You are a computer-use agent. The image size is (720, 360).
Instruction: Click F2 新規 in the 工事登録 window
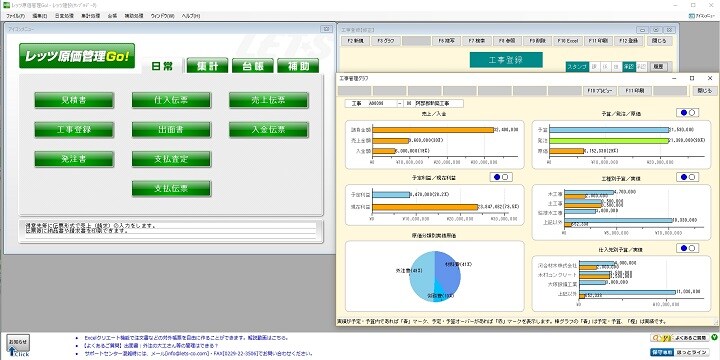click(x=355, y=41)
